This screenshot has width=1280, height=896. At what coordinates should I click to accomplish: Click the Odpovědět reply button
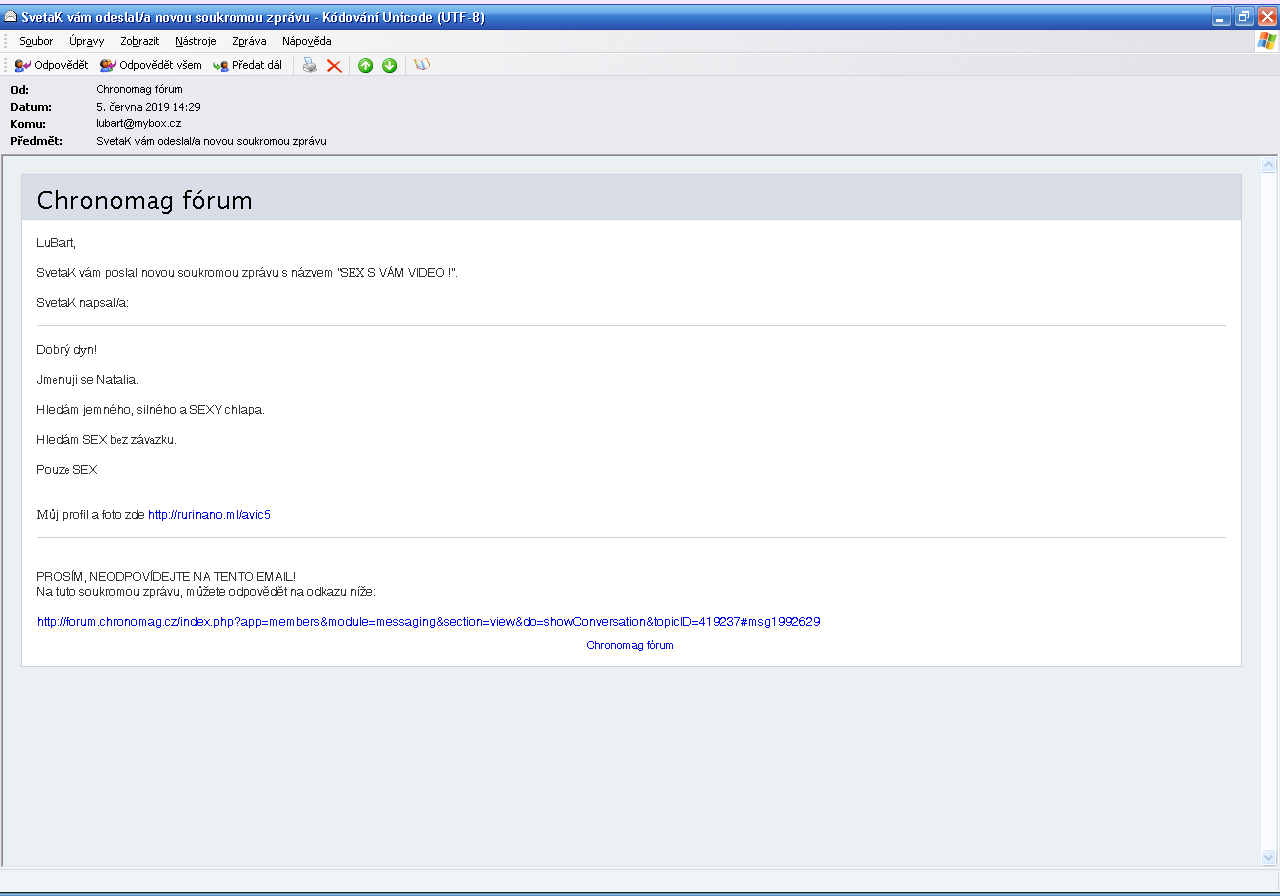pyautogui.click(x=51, y=65)
